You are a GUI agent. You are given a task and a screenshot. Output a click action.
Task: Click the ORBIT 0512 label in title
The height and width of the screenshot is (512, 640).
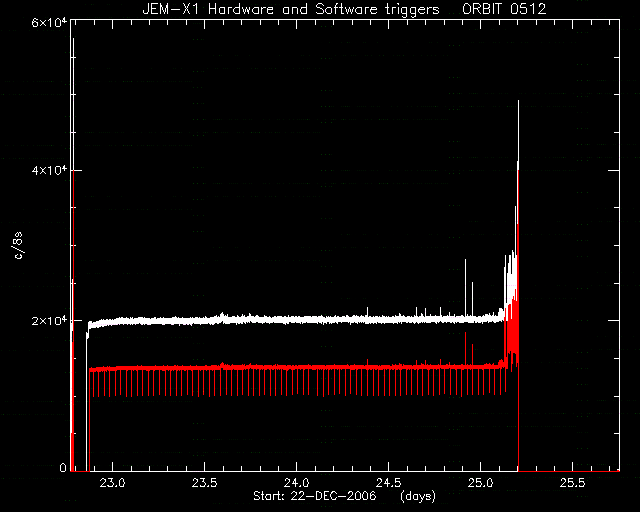click(x=504, y=9)
